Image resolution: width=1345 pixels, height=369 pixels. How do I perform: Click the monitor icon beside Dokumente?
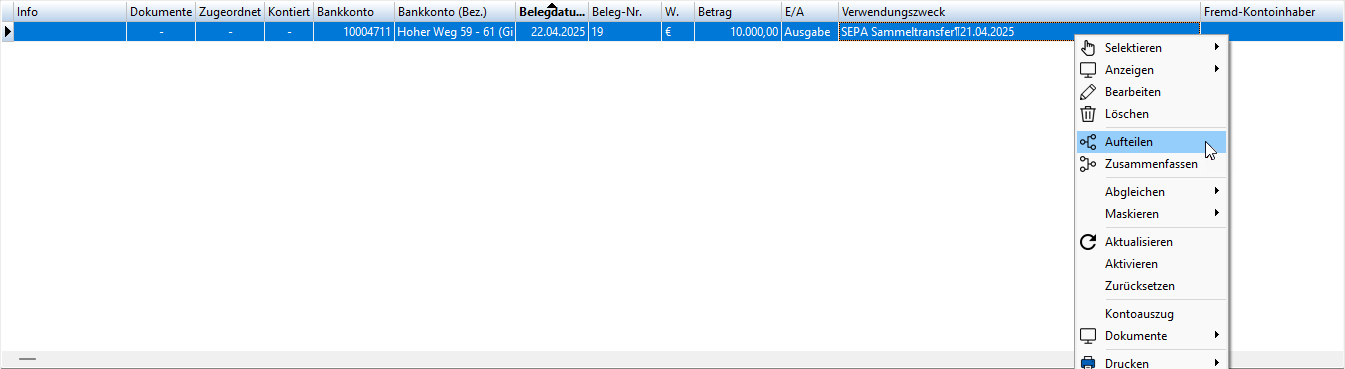click(x=1089, y=336)
